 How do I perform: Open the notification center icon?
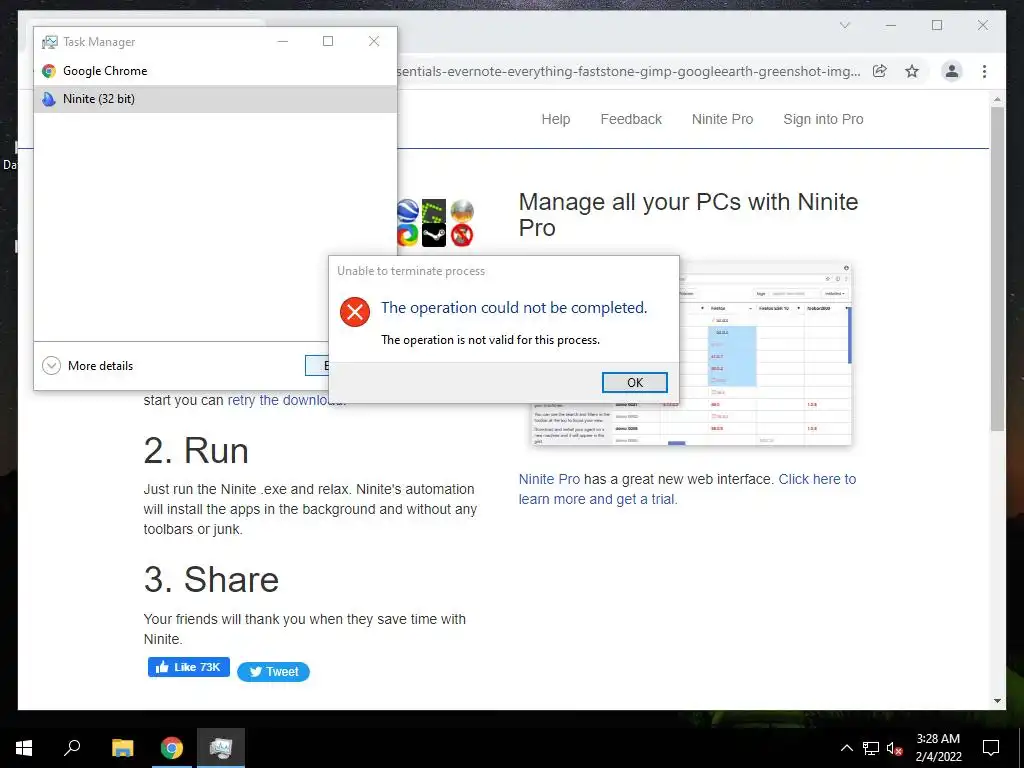coord(991,748)
